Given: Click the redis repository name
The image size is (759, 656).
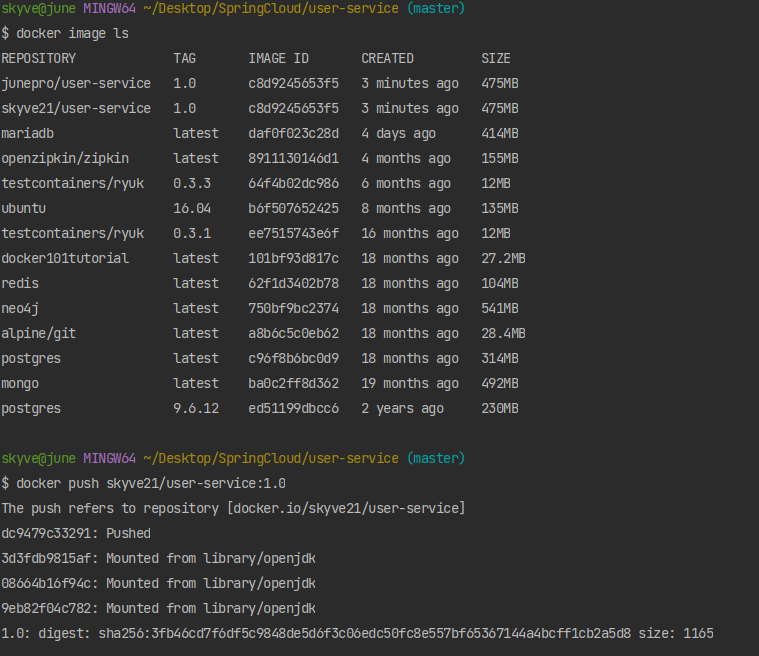Looking at the screenshot, I should tap(20, 284).
